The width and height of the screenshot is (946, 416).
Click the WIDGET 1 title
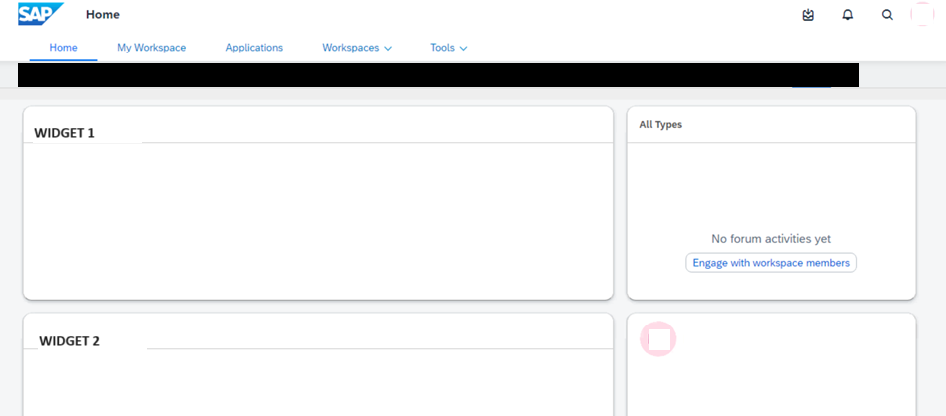point(65,133)
